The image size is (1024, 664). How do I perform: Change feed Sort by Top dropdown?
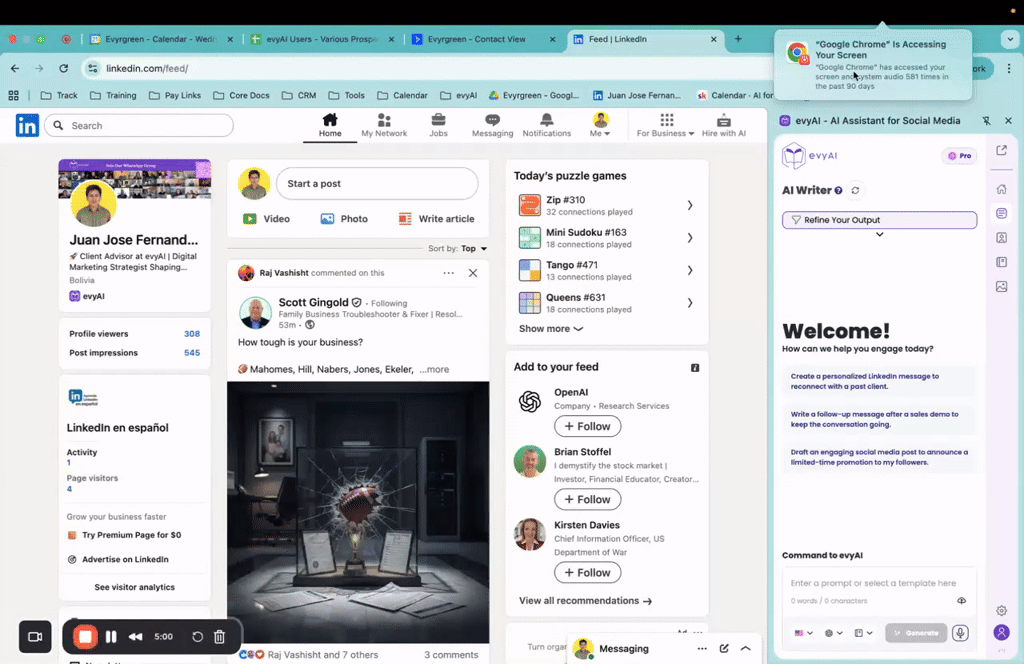473,249
